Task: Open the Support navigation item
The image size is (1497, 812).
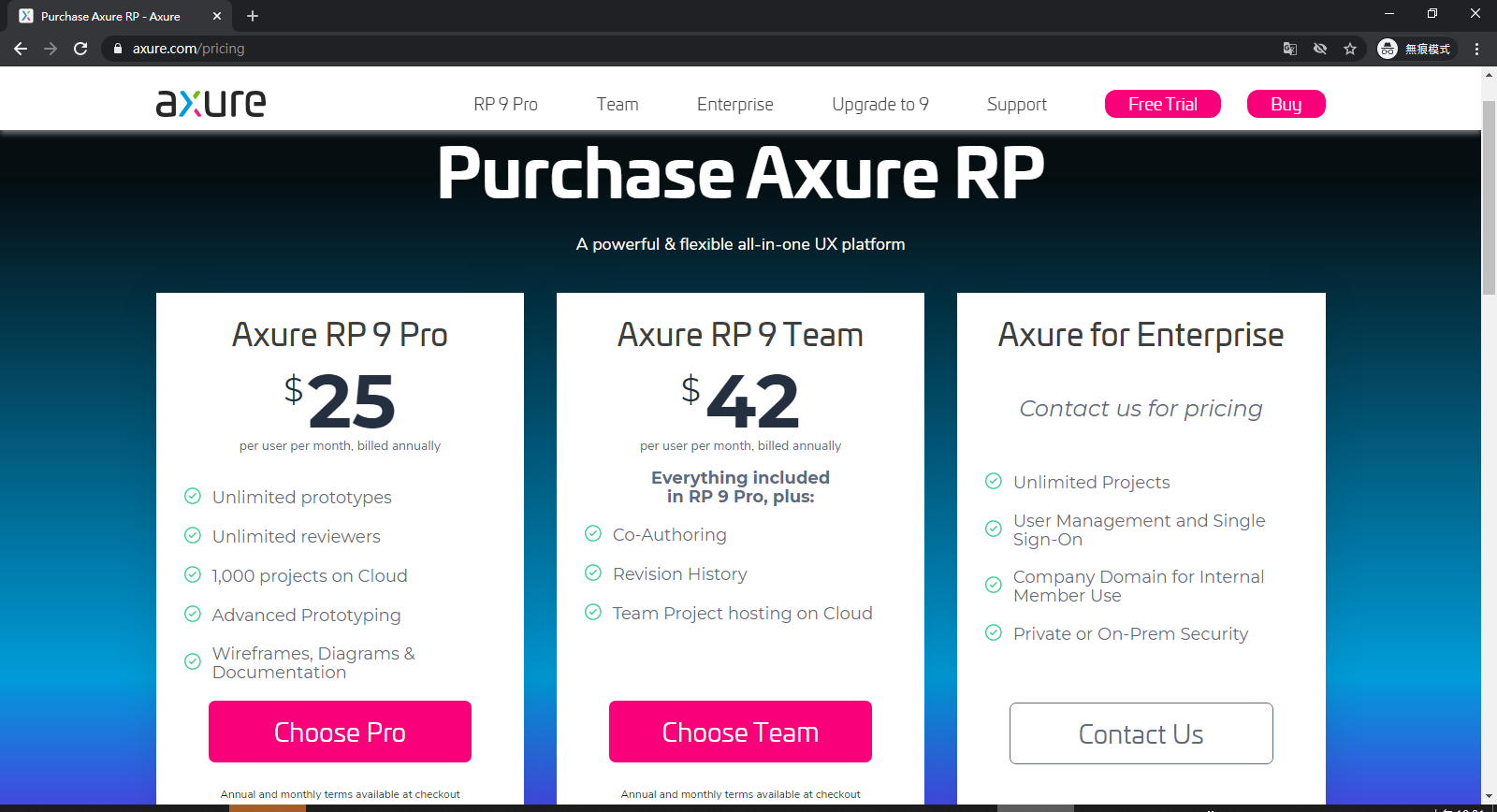Action: pyautogui.click(x=1017, y=104)
